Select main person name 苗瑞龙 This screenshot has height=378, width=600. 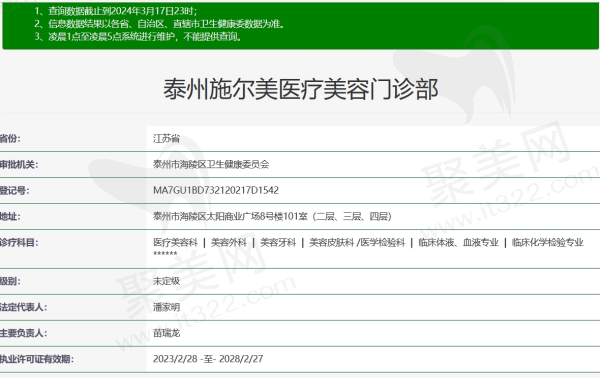click(166, 333)
